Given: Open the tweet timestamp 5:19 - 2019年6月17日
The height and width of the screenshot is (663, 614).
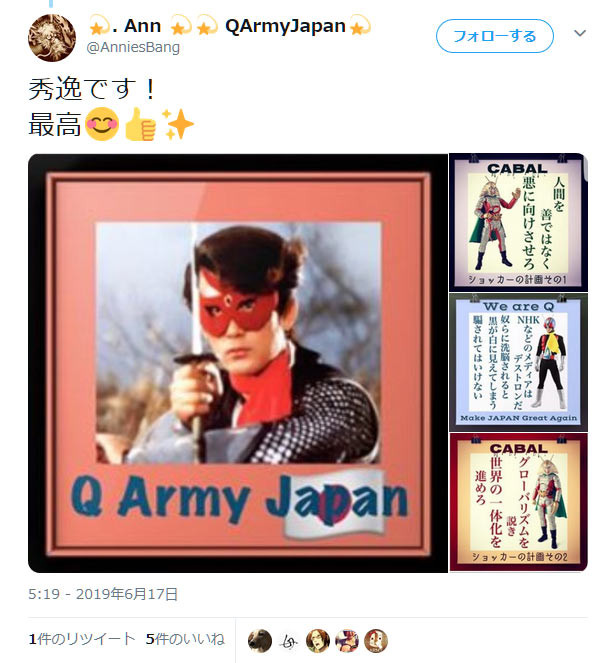Looking at the screenshot, I should click(x=103, y=594).
